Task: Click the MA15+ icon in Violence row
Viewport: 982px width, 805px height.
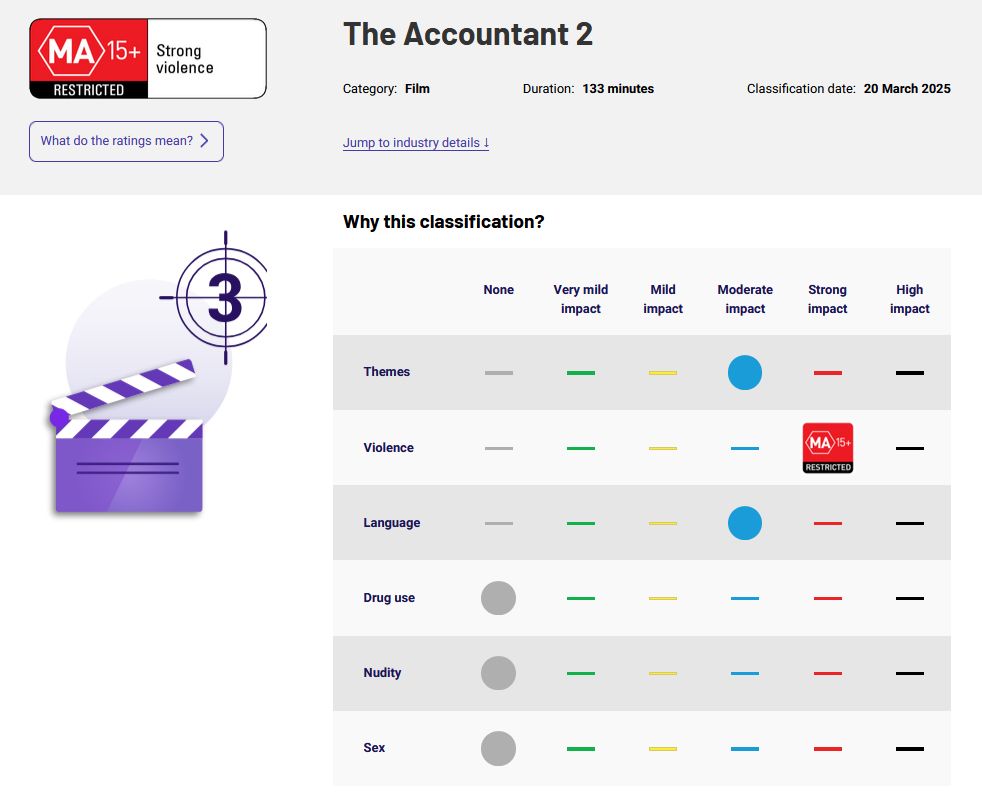Action: [x=827, y=448]
